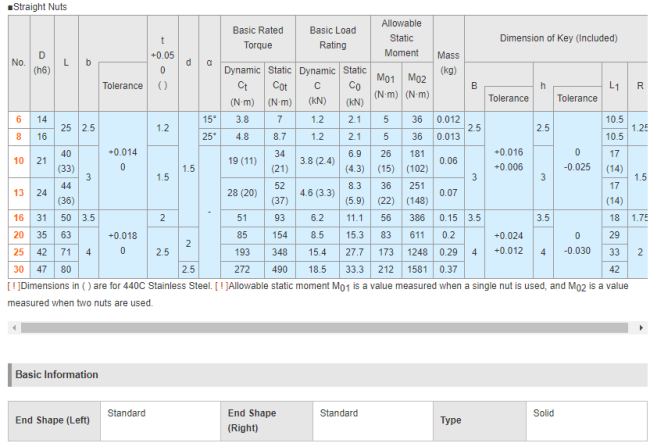Click the Allowable Static Moment column header
The height and width of the screenshot is (443, 650).
tap(401, 37)
